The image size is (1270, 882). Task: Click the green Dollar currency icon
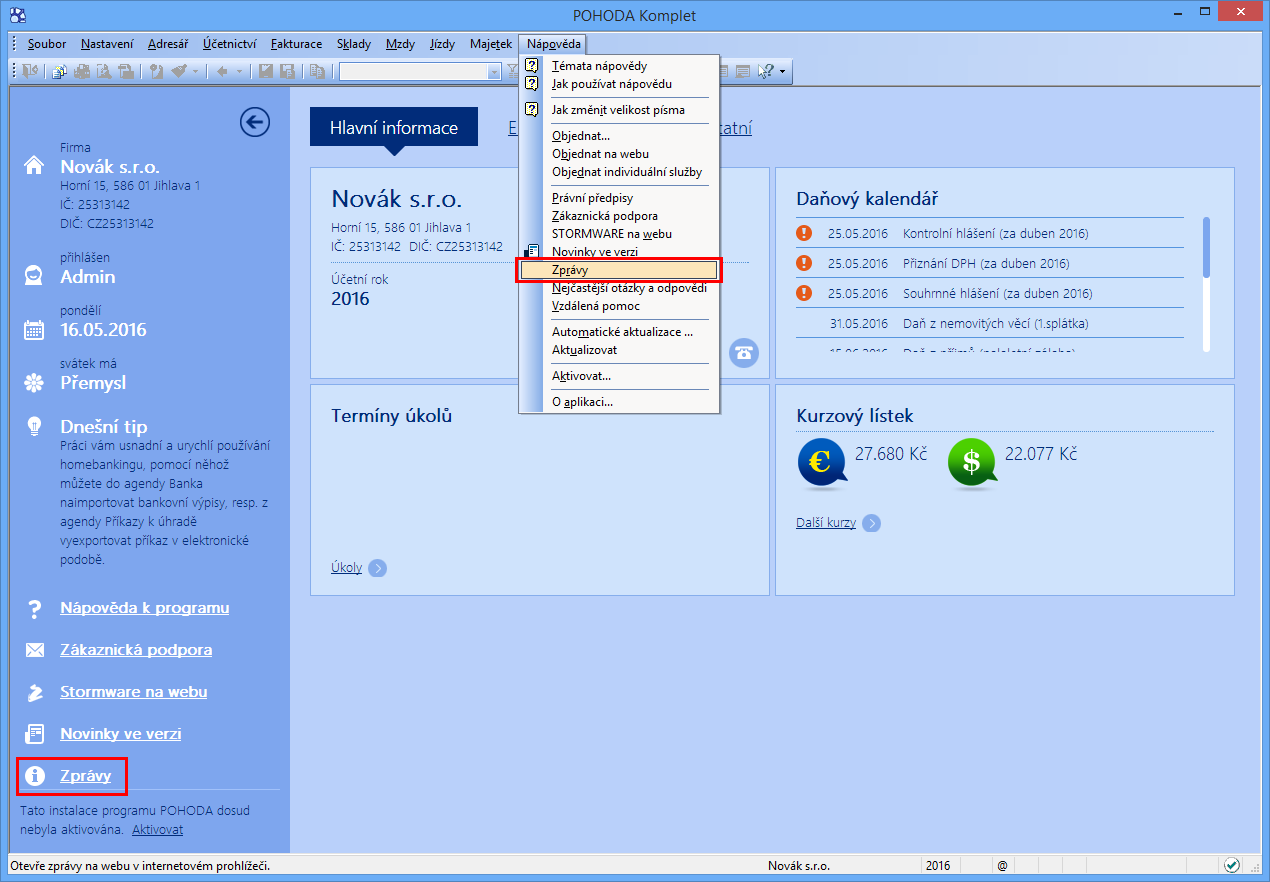click(x=972, y=464)
